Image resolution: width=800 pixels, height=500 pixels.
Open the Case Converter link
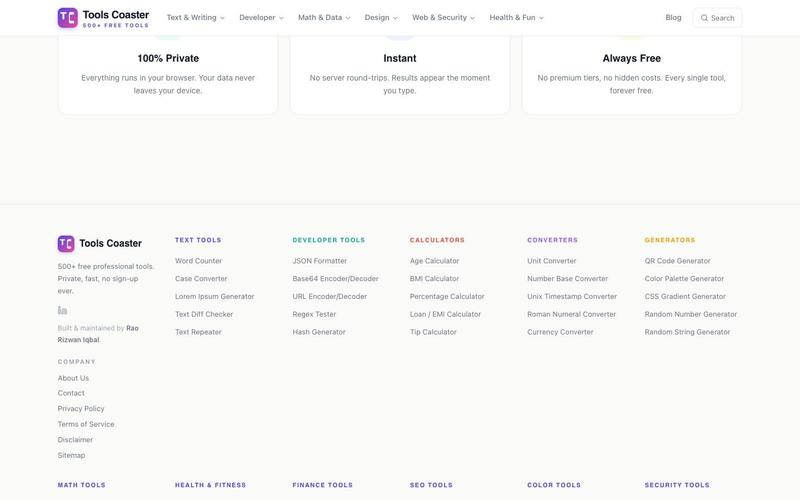pyautogui.click(x=201, y=279)
